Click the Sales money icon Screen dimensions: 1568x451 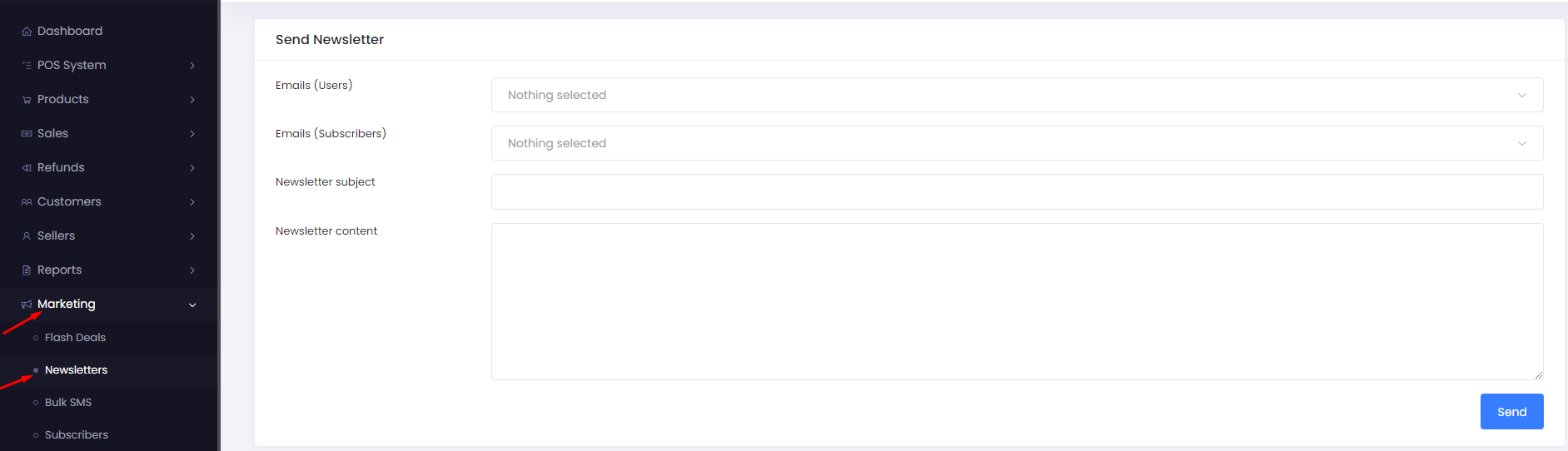(x=27, y=134)
